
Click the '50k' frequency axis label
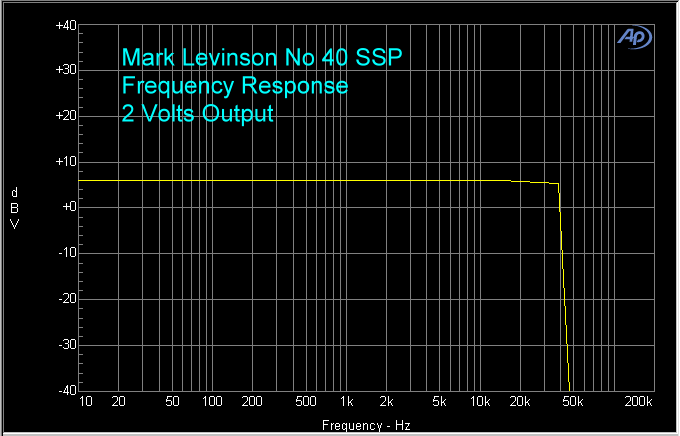[573, 402]
